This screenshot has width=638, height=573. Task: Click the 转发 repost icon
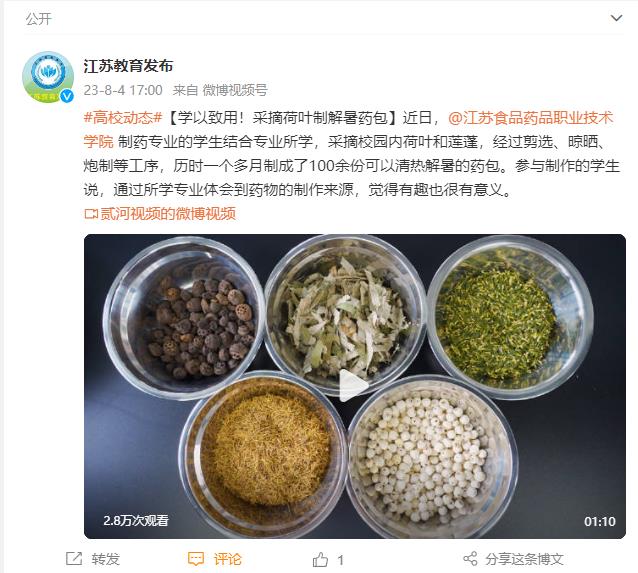(x=74, y=559)
